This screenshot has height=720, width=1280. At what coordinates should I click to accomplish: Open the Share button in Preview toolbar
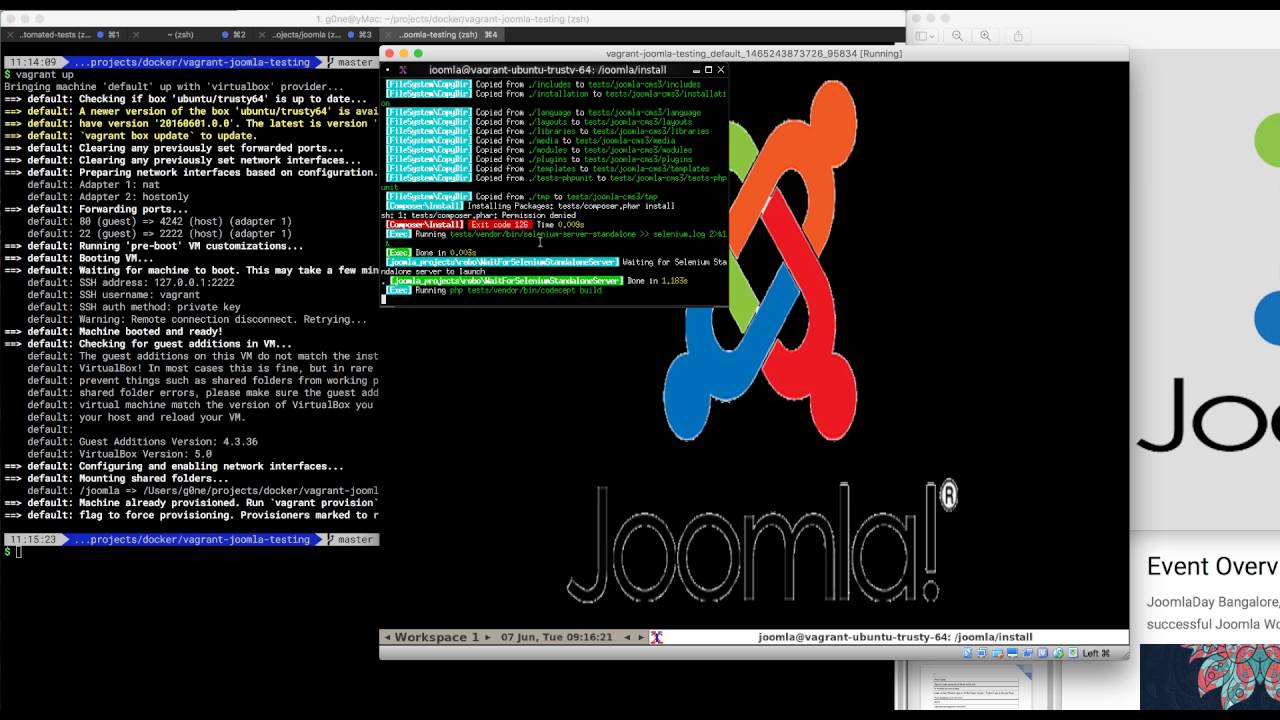tap(1018, 36)
